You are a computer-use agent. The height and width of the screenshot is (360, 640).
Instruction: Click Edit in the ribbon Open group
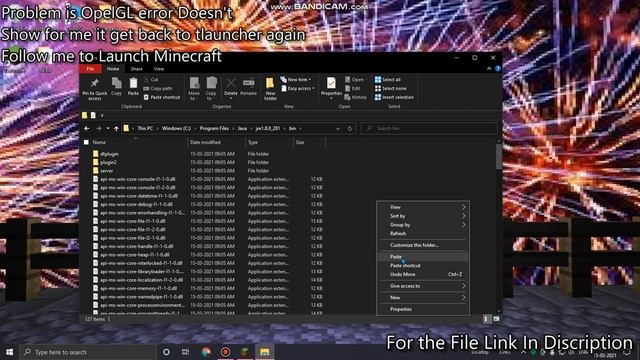point(353,88)
